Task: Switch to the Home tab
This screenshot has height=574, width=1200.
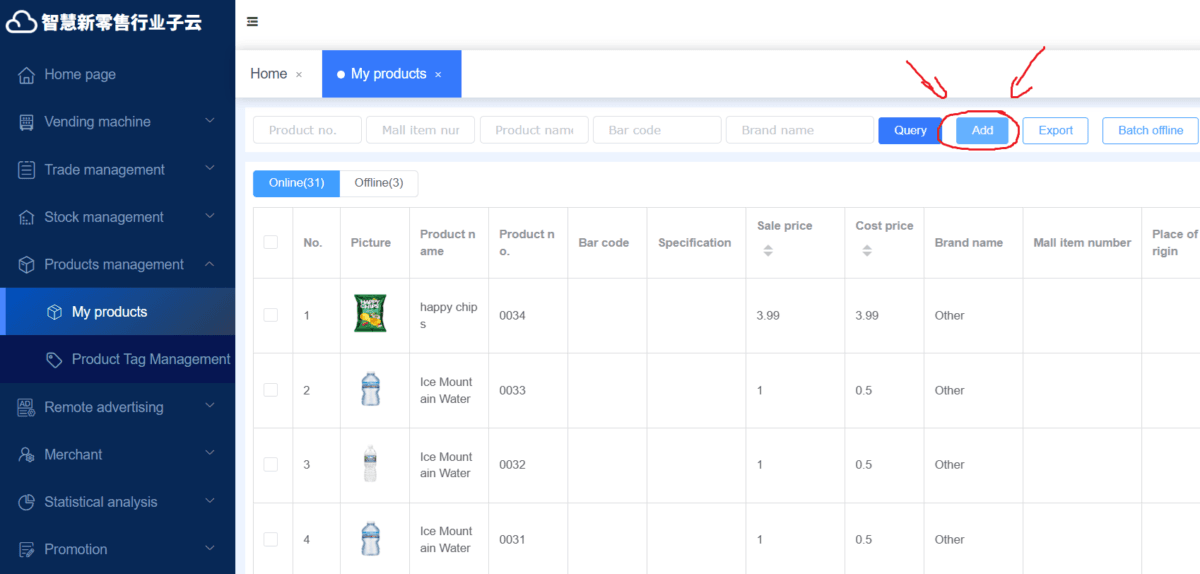Action: 268,74
